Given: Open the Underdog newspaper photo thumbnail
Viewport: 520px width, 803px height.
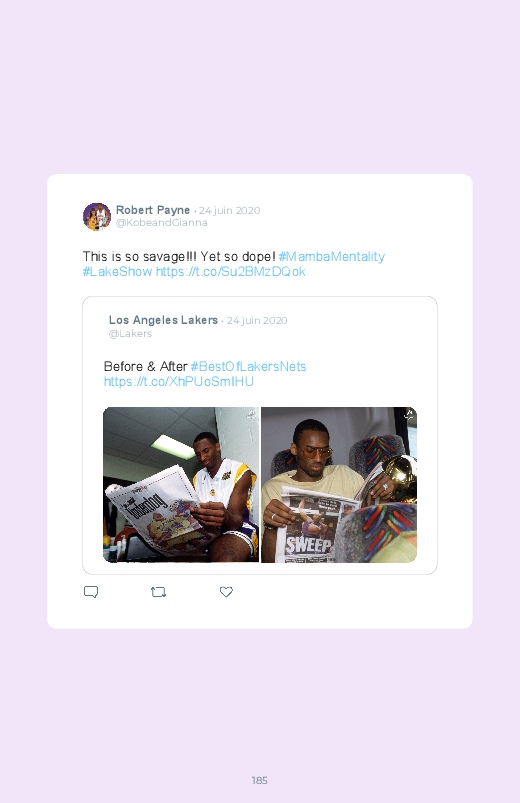Looking at the screenshot, I should pyautogui.click(x=181, y=484).
